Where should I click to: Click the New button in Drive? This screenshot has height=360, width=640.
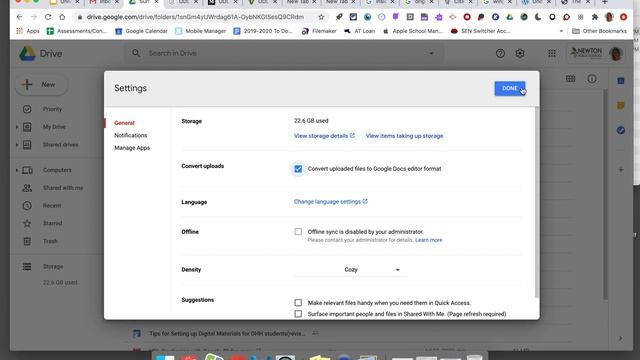click(41, 84)
